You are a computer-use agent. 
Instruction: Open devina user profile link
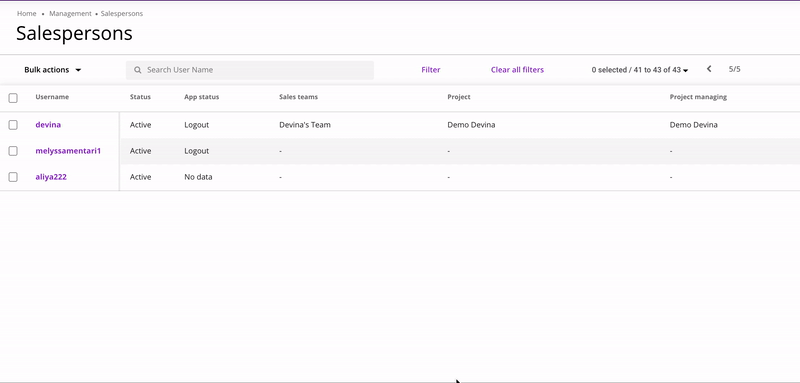tap(48, 124)
